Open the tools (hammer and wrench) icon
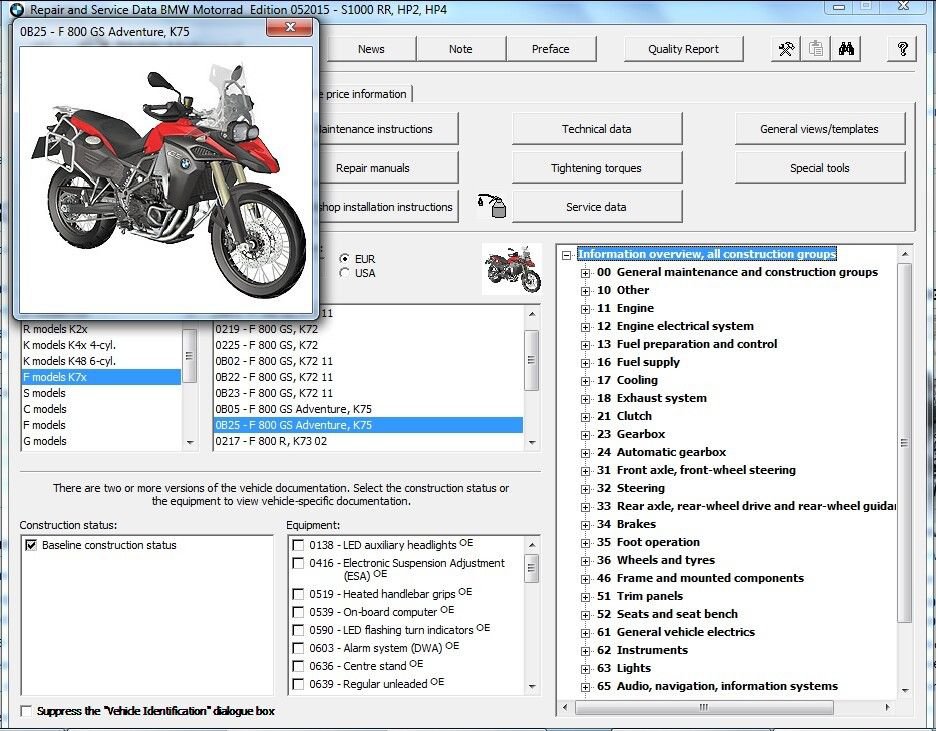This screenshot has height=731, width=936. (786, 49)
